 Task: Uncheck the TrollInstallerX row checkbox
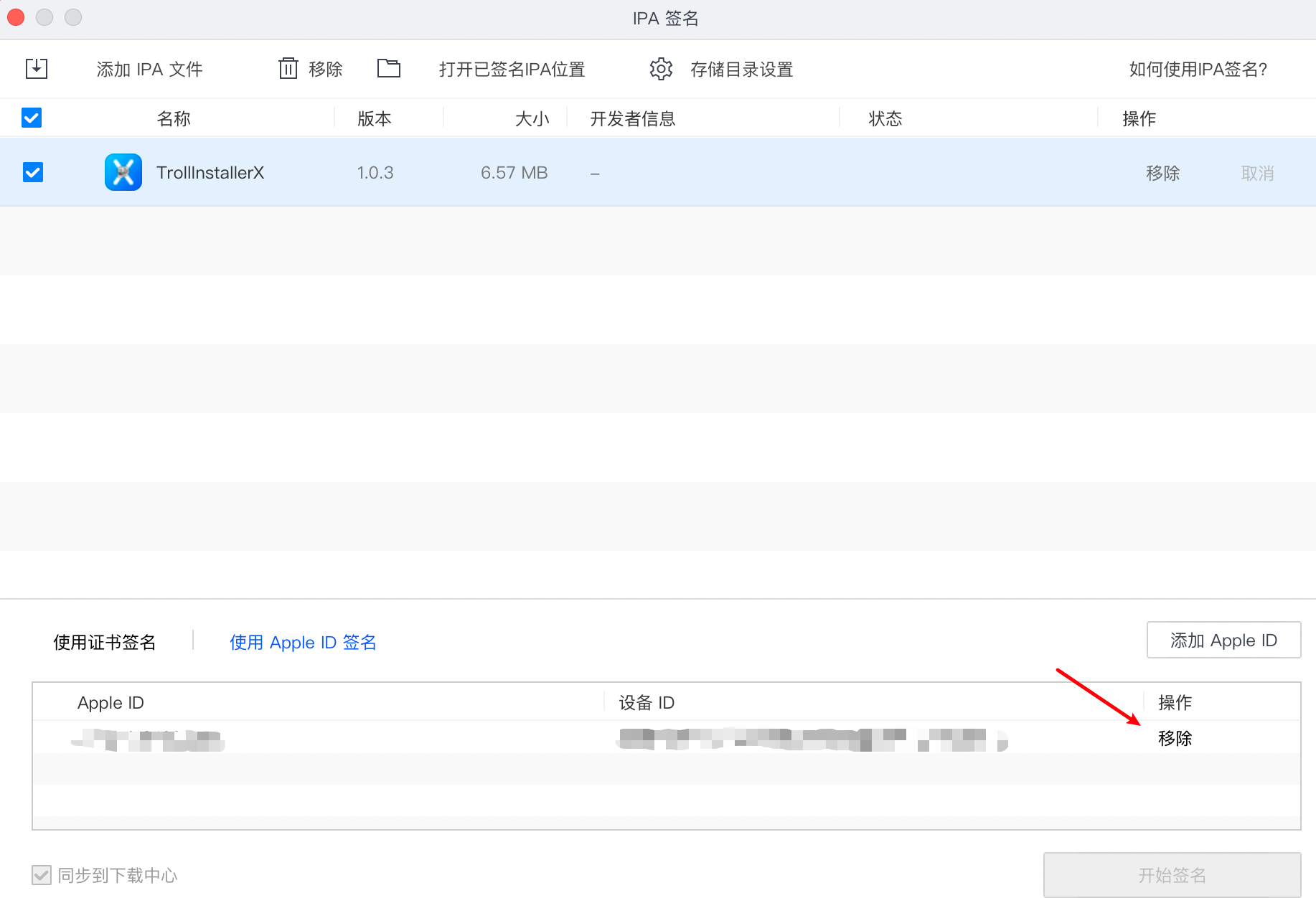(33, 172)
